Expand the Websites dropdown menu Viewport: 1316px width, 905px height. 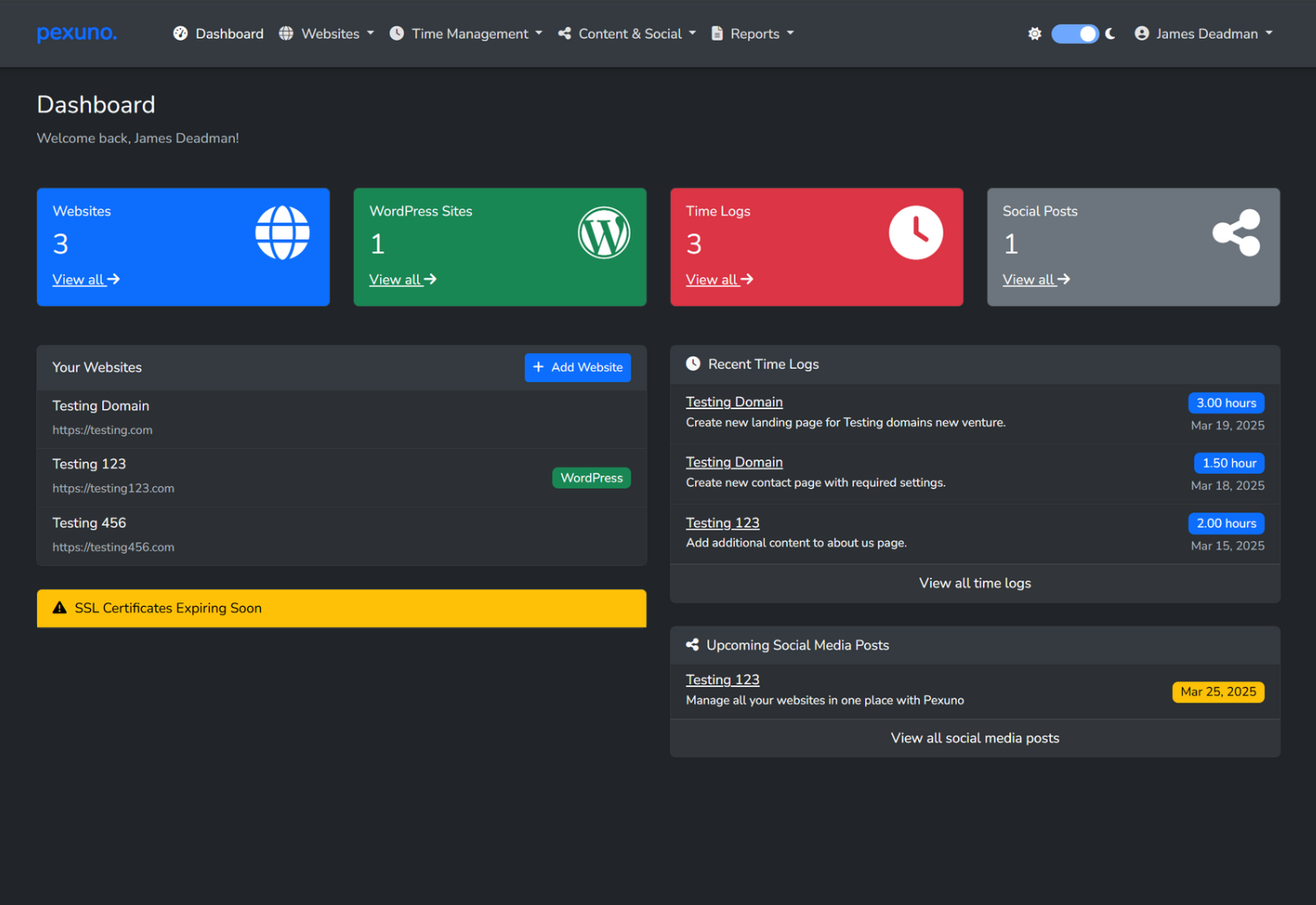[x=326, y=34]
